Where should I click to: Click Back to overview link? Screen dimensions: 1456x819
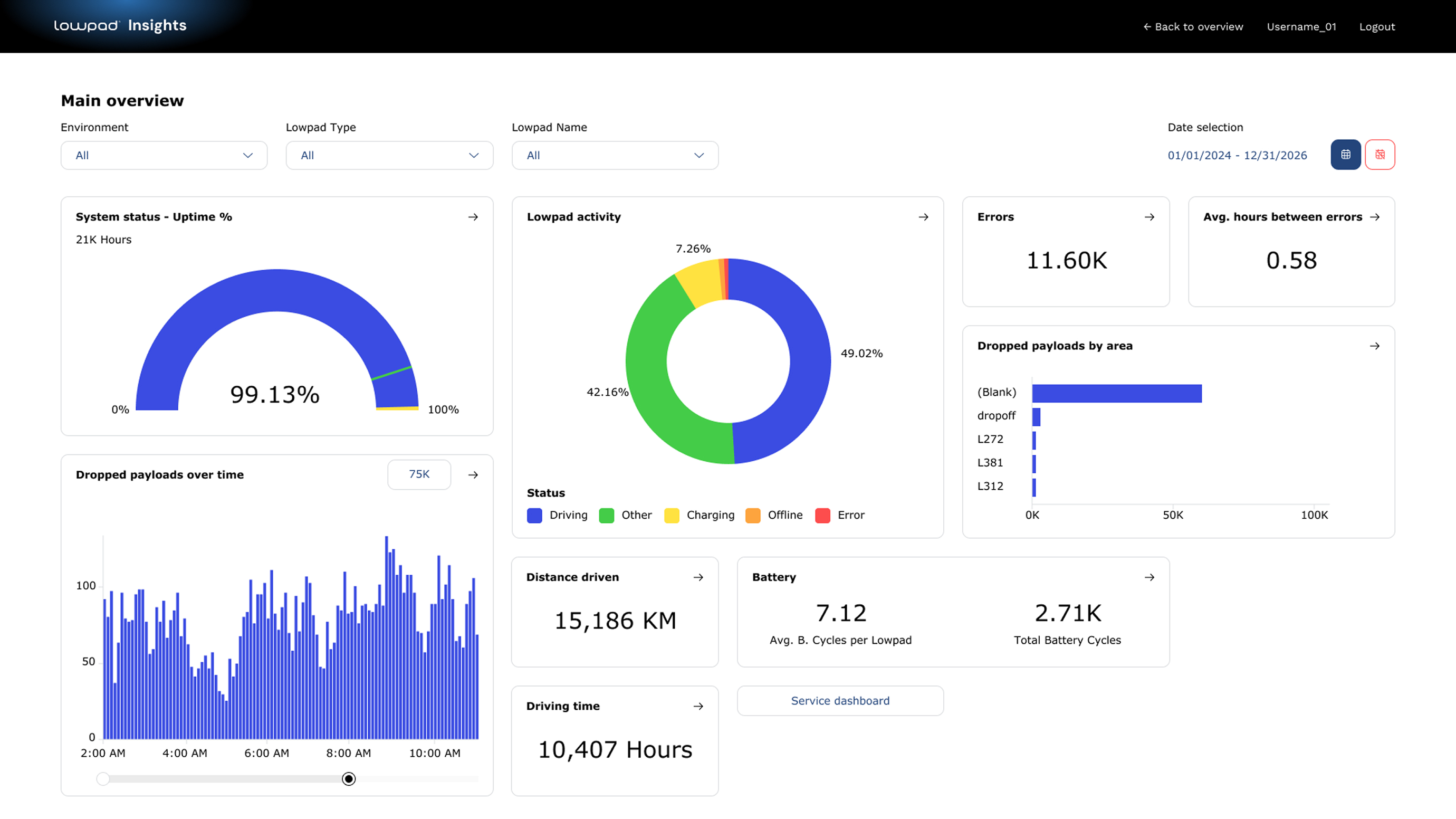coord(1193,26)
